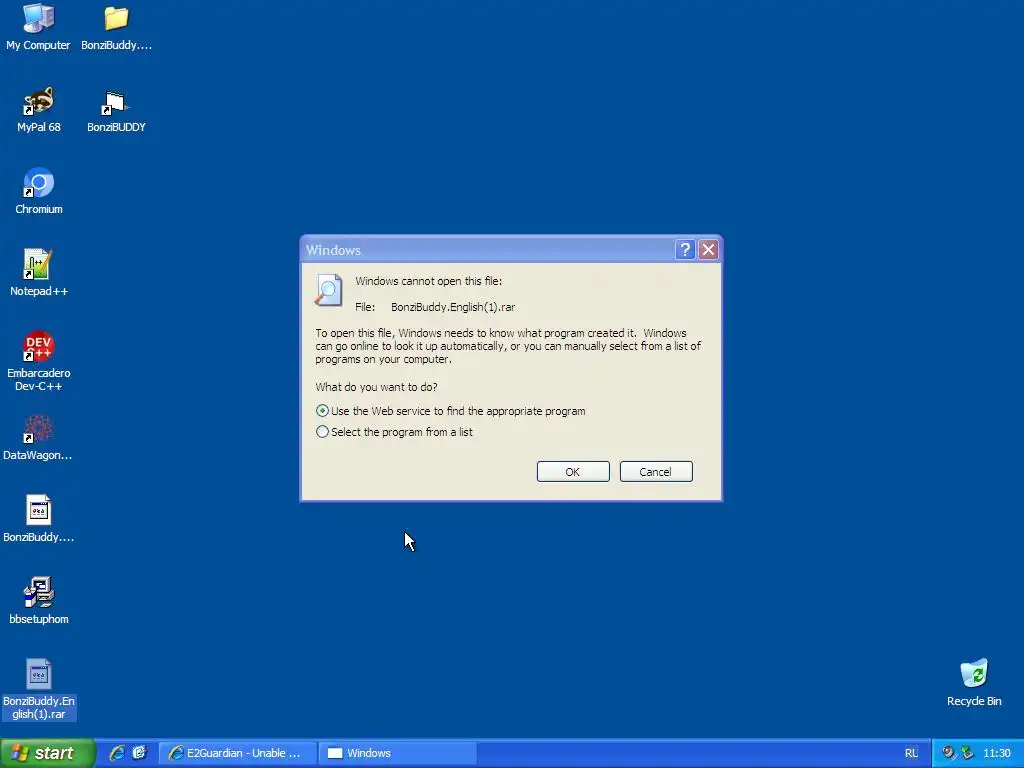
Task: Confirm the dialog with OK
Action: click(573, 472)
